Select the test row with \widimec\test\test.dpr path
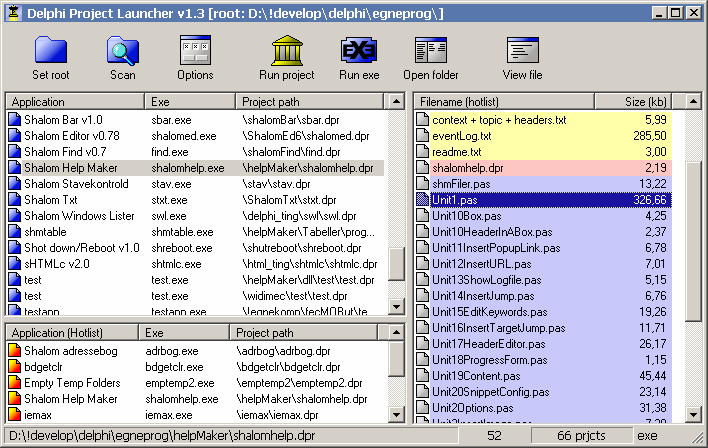This screenshot has width=708, height=448. pyautogui.click(x=196, y=296)
